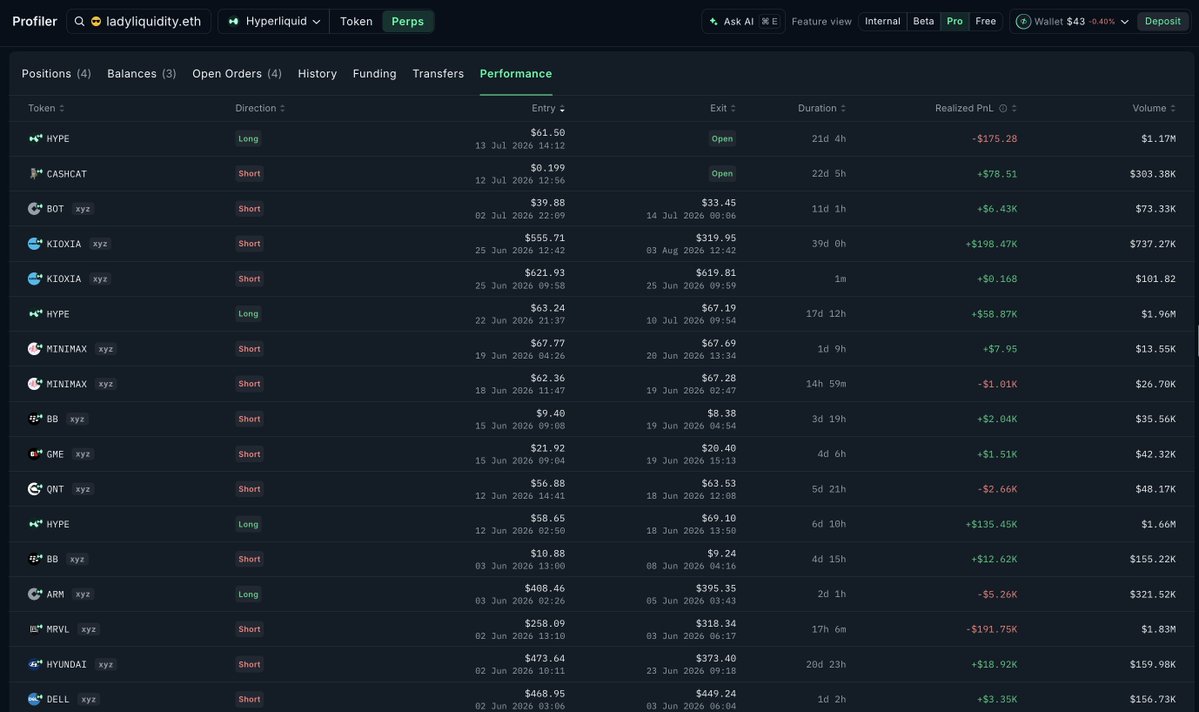The width and height of the screenshot is (1199, 712).
Task: Sort table by Realized PnL column
Action: tap(976, 108)
